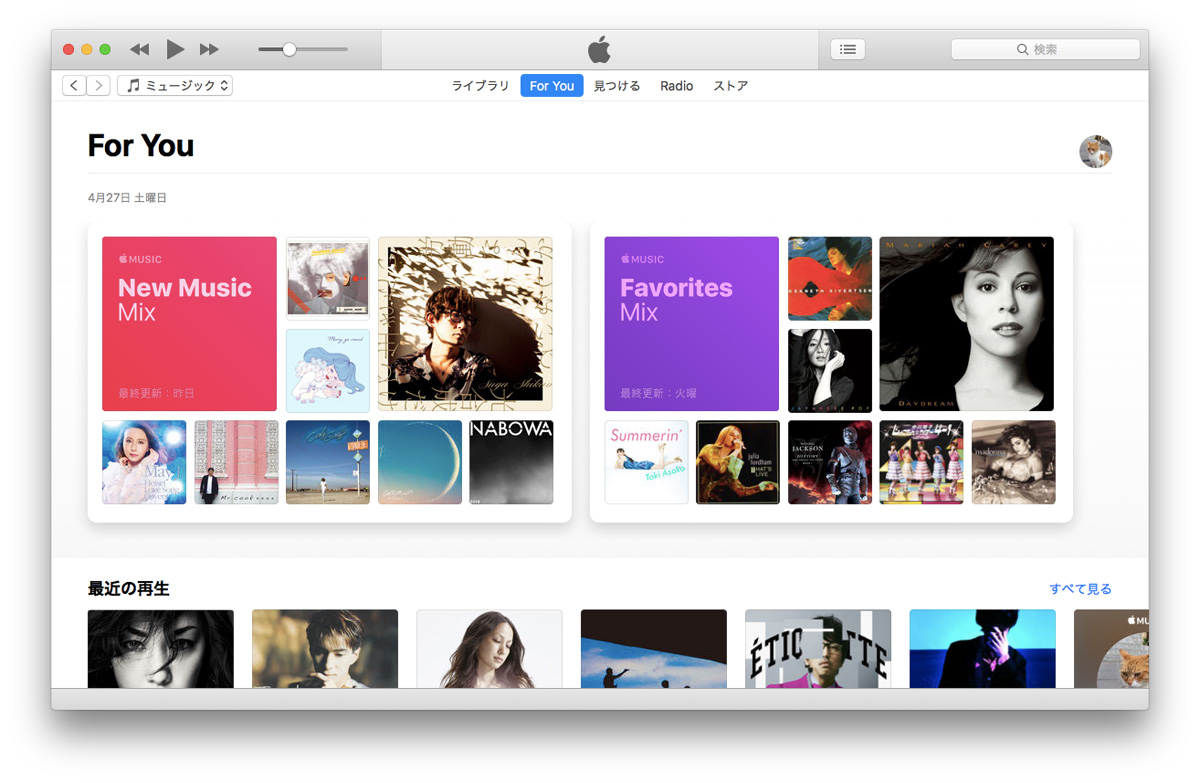Viewport: 1200px width, 783px height.
Task: Open the Up Next list button
Action: (x=848, y=49)
